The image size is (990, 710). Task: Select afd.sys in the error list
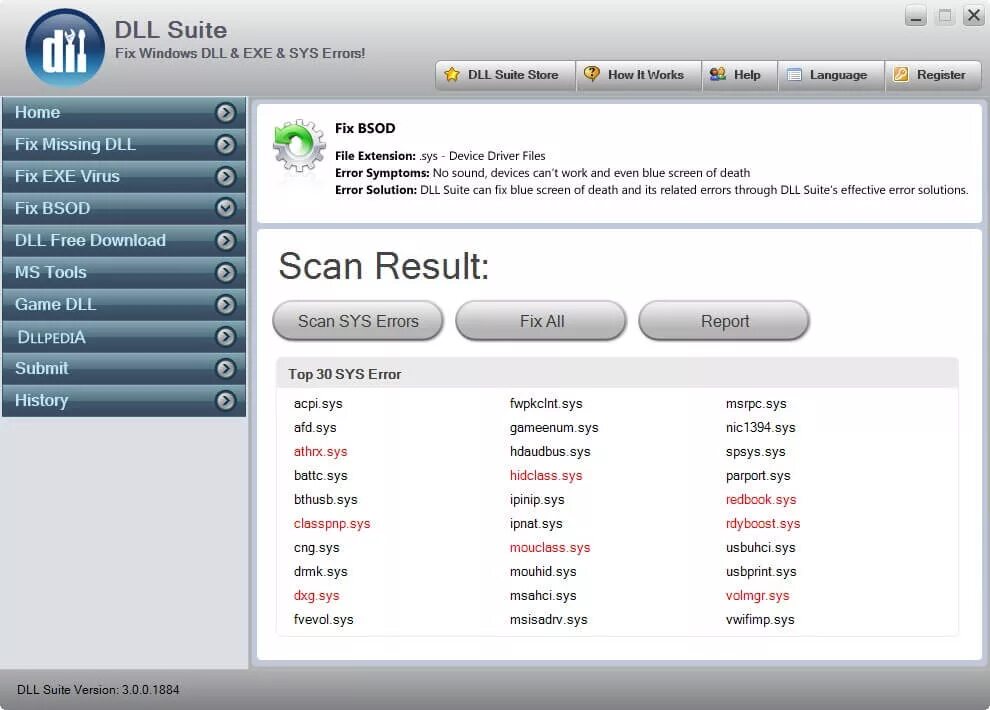click(x=315, y=428)
